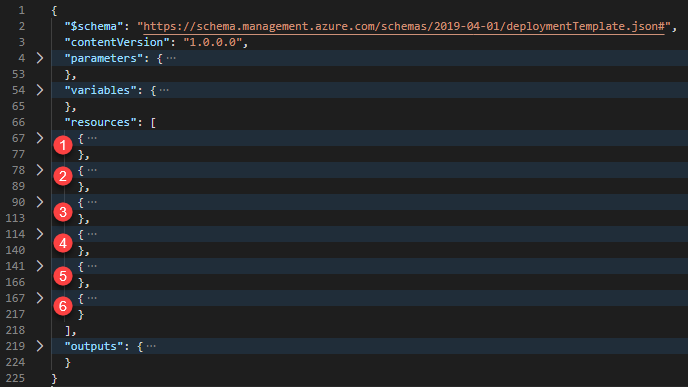Expand the folded resource at line 141
Screen dimensions: 688x387
click(x=40, y=266)
